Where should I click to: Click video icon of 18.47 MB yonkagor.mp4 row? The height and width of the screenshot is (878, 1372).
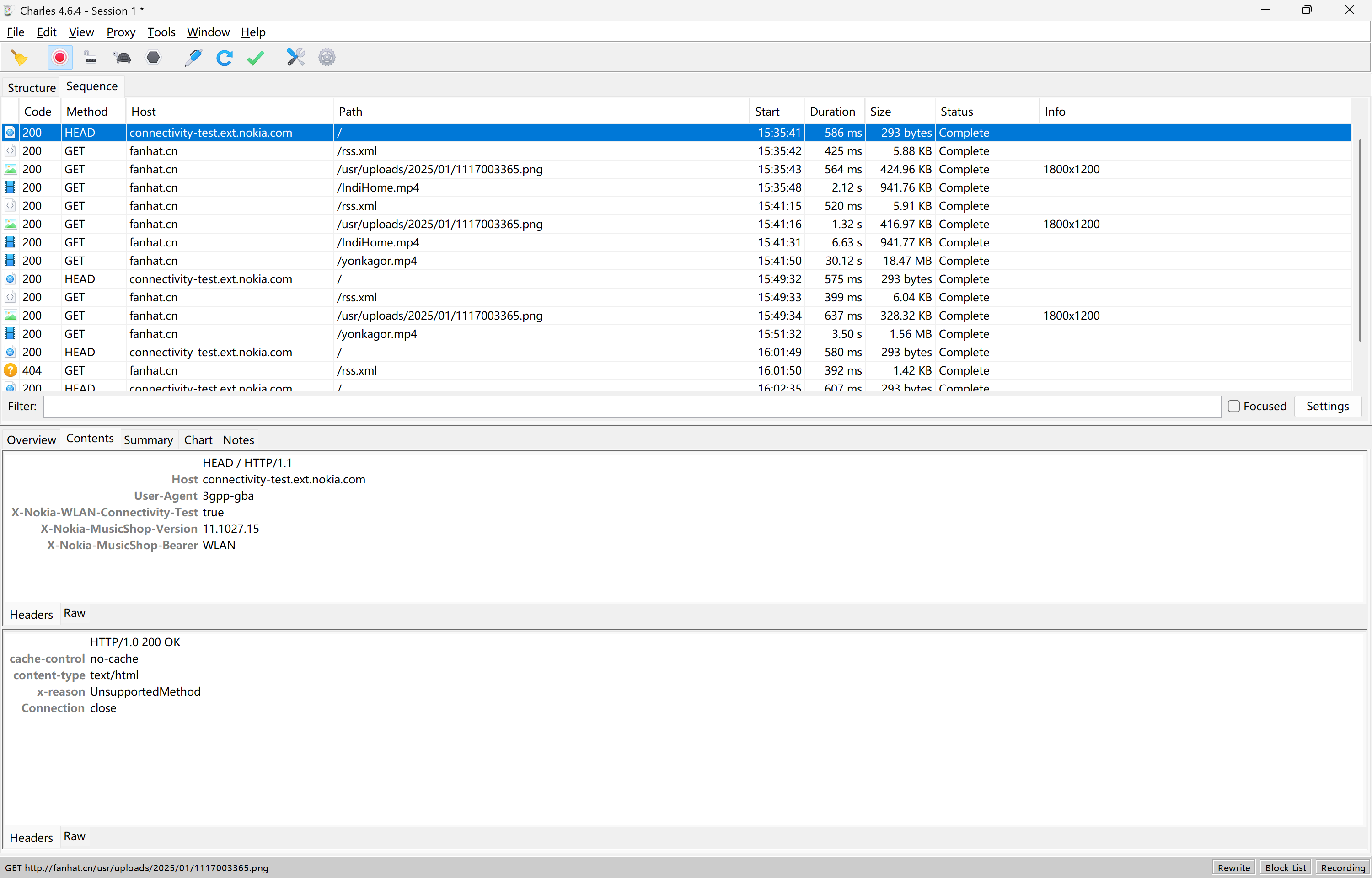coord(10,261)
